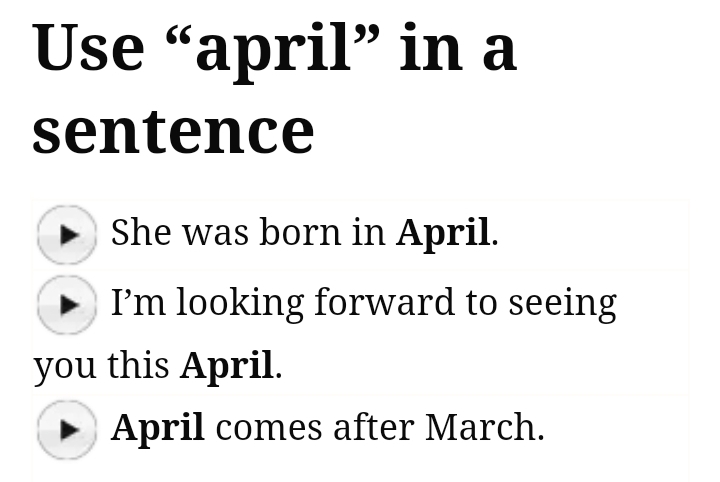Click the word "I'm" in the second sentence

pos(138,302)
